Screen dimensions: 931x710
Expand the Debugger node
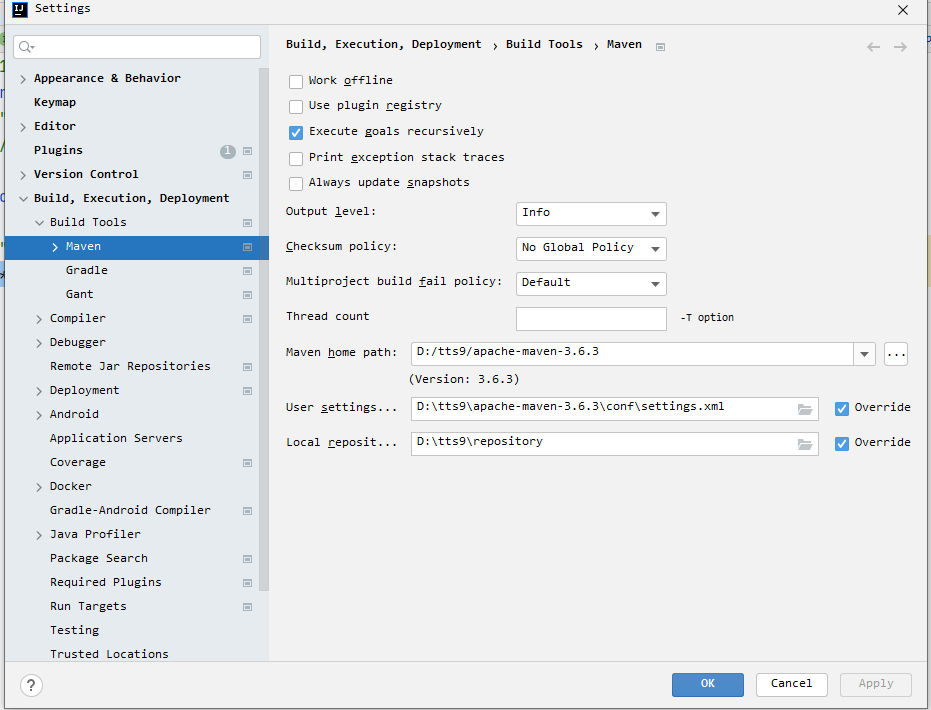[x=39, y=343]
